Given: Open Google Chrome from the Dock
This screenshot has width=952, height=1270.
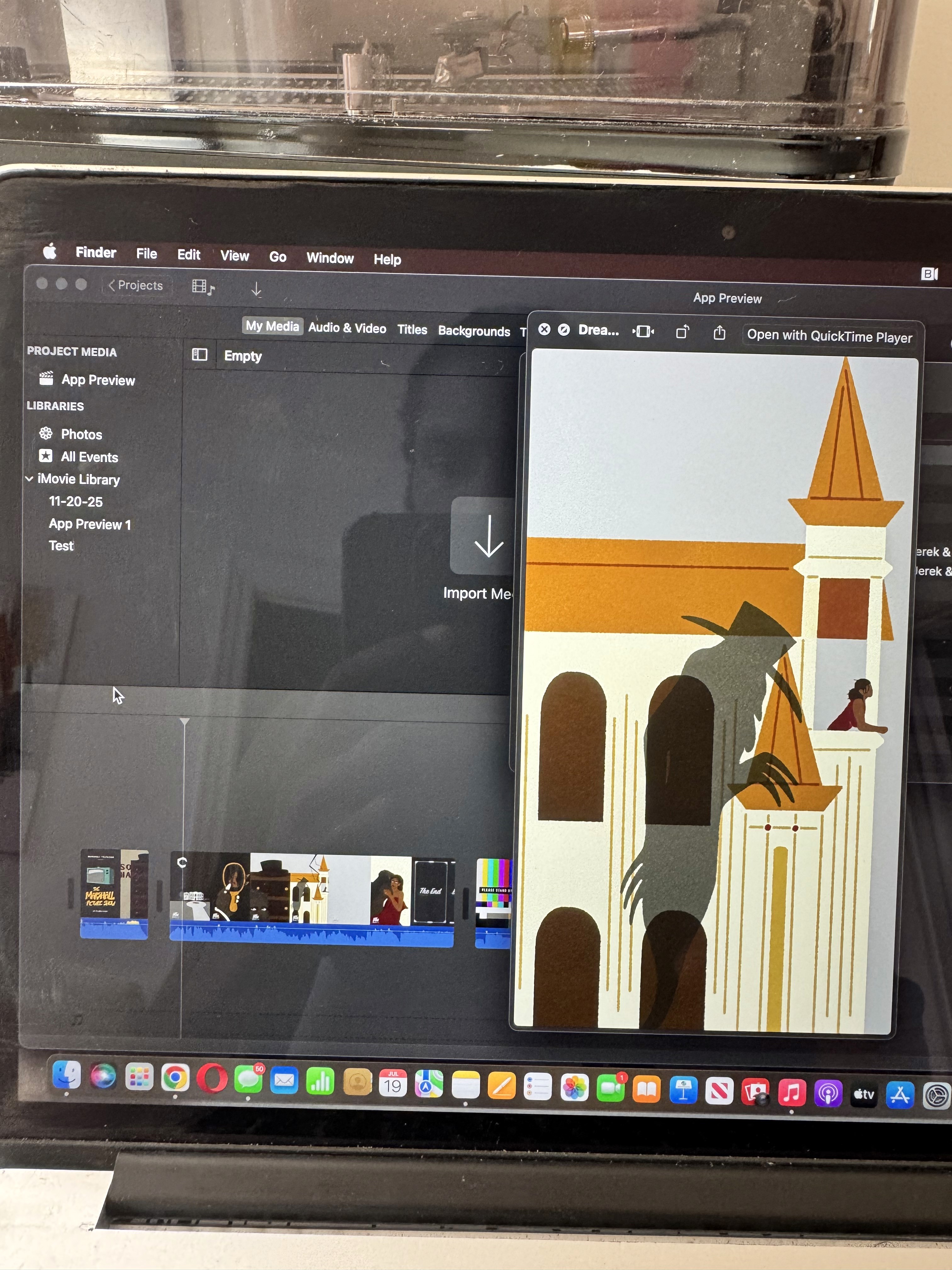Looking at the screenshot, I should coord(175,1078).
